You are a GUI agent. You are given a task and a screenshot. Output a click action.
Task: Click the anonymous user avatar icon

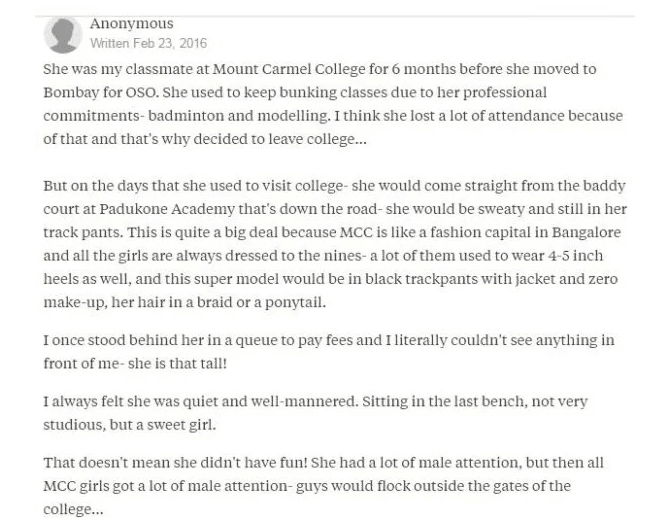coord(63,35)
